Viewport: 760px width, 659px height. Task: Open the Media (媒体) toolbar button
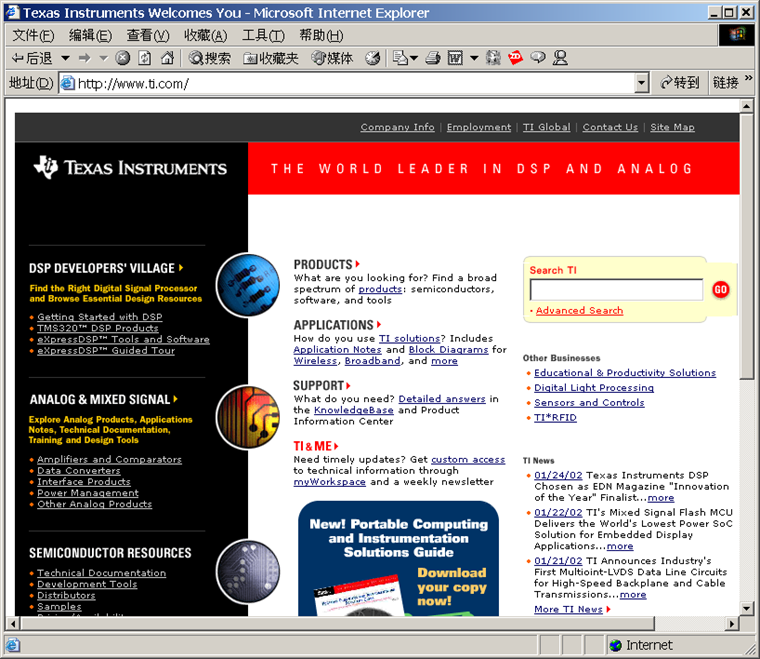pyautogui.click(x=332, y=58)
